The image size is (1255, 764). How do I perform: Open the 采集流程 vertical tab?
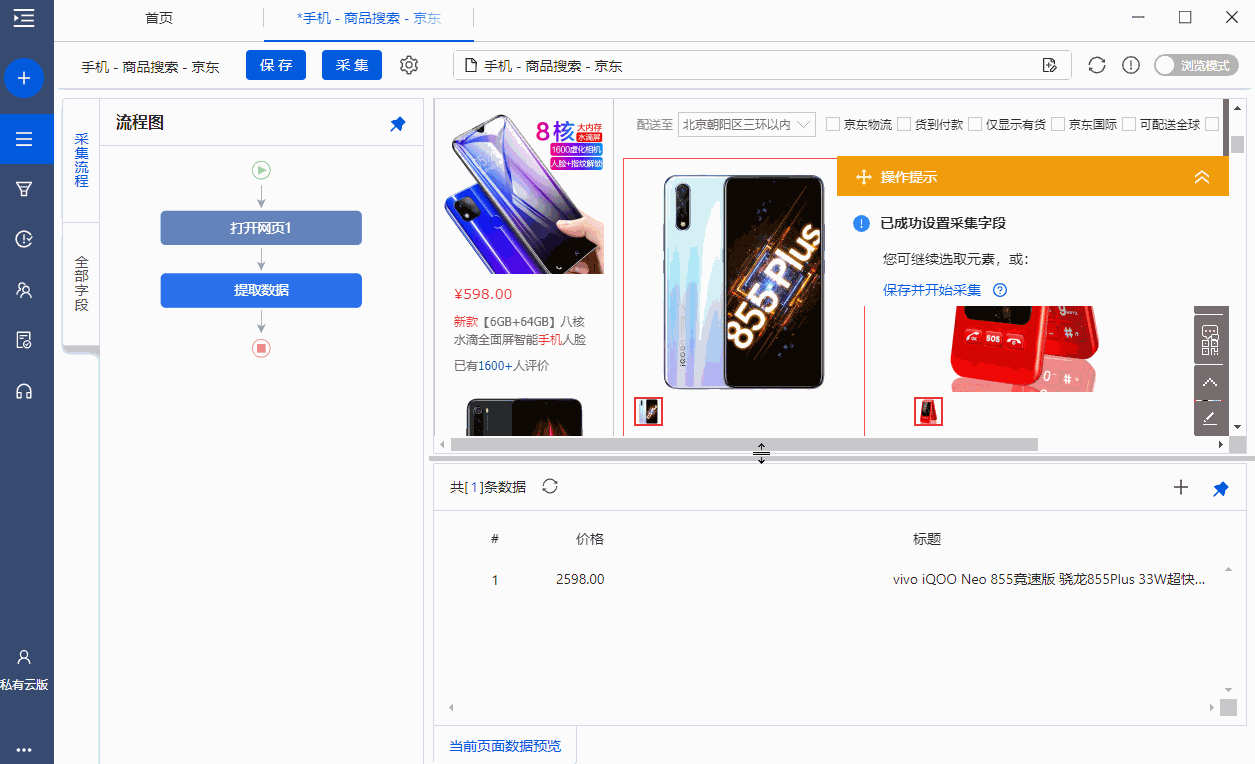pyautogui.click(x=81, y=160)
